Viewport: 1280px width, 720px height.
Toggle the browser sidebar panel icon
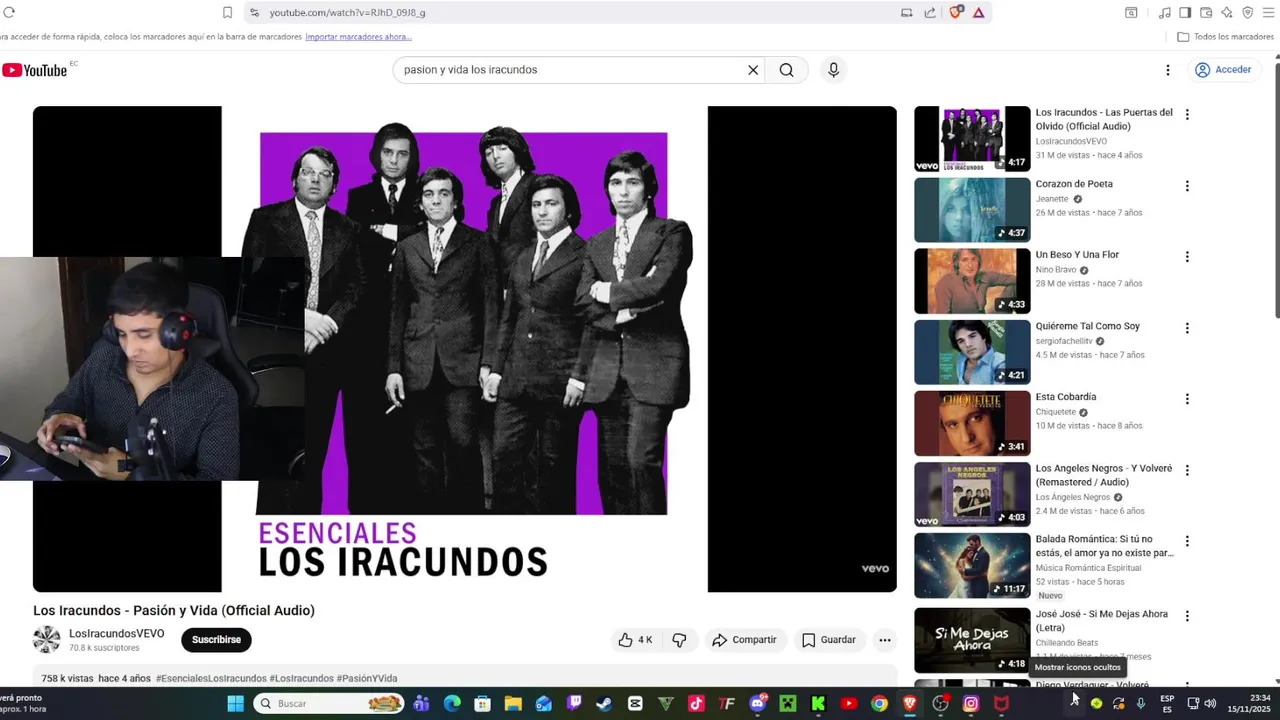click(x=1185, y=12)
